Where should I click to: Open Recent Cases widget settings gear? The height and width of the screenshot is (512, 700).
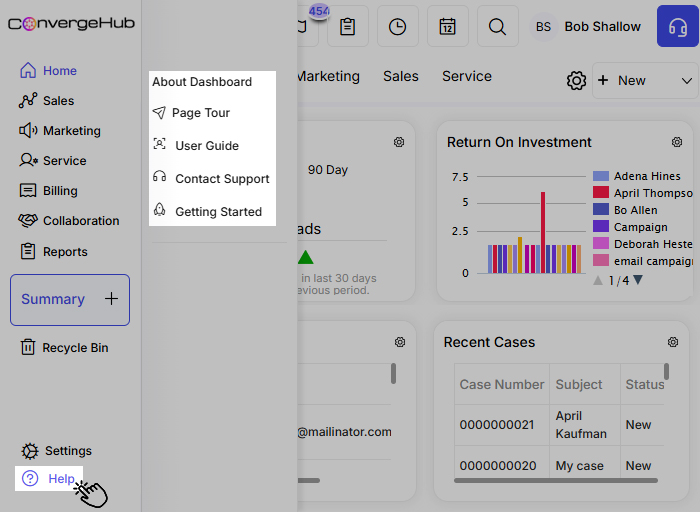click(673, 342)
